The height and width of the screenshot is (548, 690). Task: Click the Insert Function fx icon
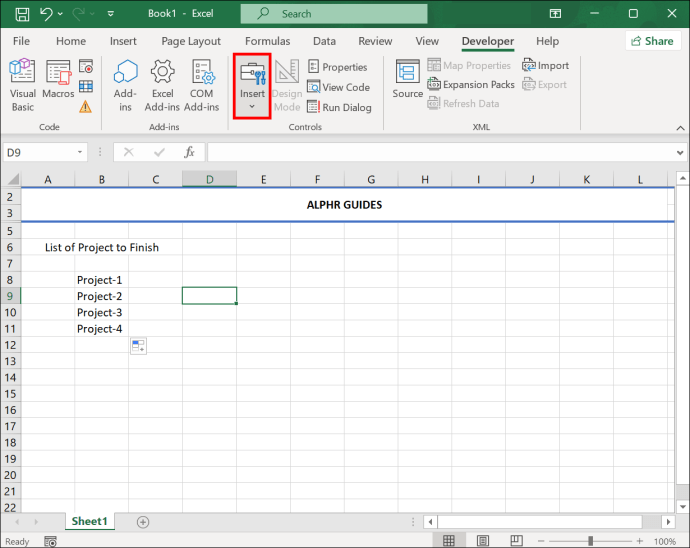tap(189, 152)
